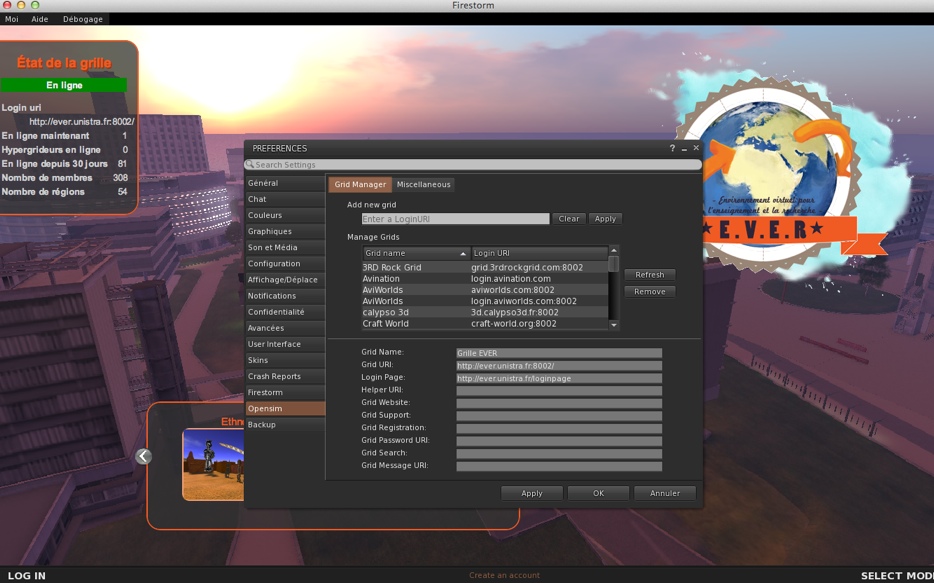Select the Graphiques preferences section
The width and height of the screenshot is (934, 583).
pos(285,232)
